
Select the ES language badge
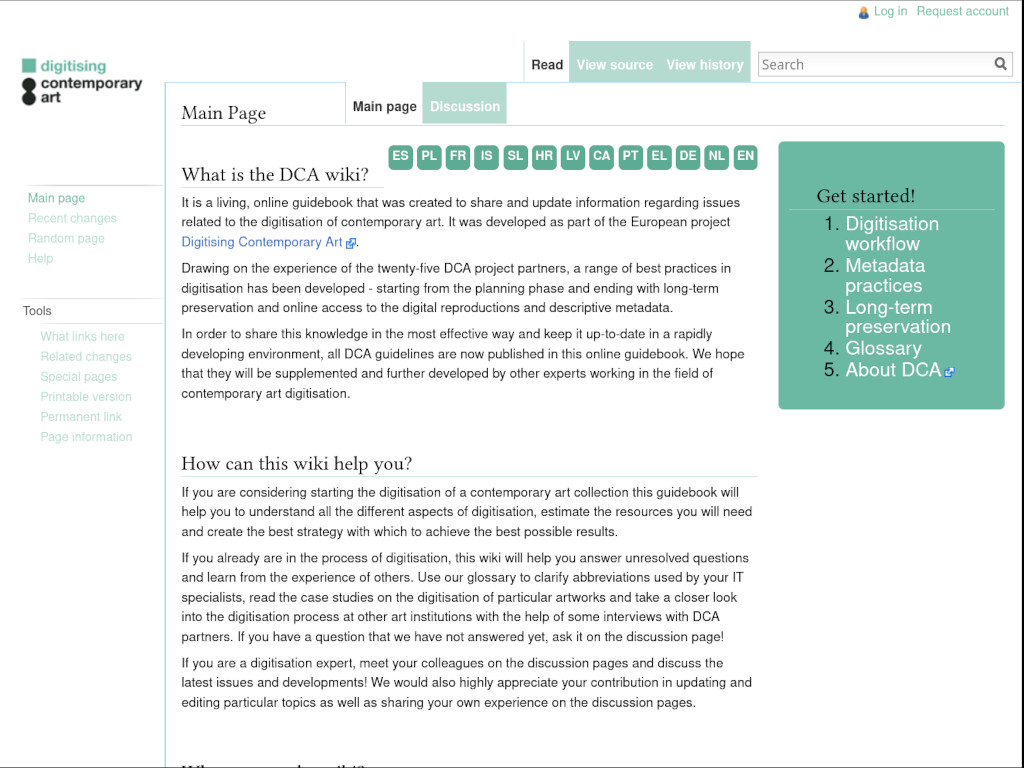point(400,156)
